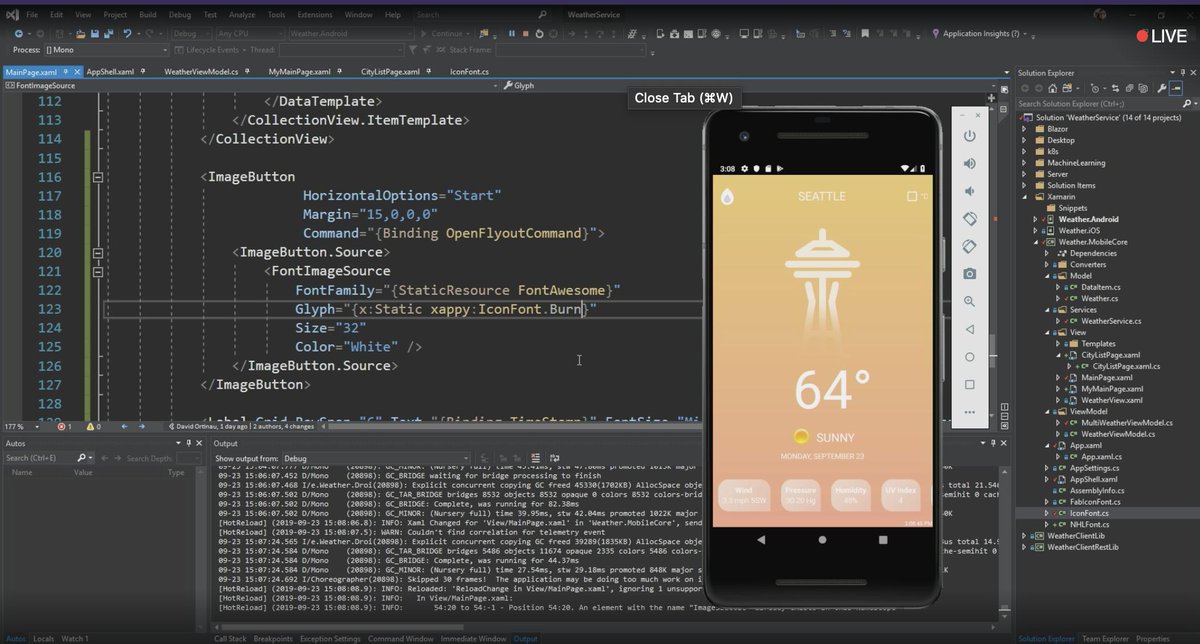
Task: Open the Weather.Android startup project dropdown
Action: (x=350, y=33)
